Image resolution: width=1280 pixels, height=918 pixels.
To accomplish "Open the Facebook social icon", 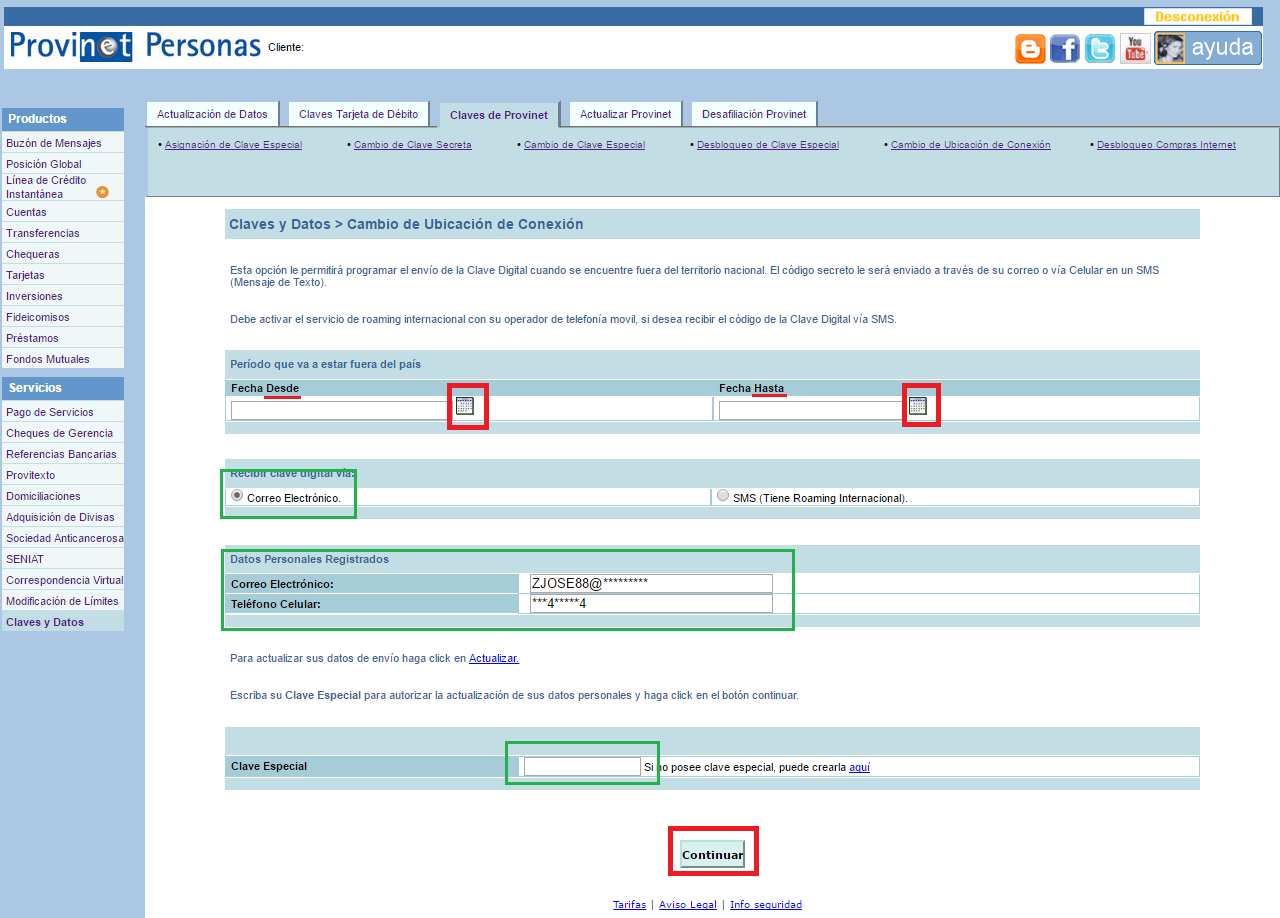I will (x=1065, y=48).
